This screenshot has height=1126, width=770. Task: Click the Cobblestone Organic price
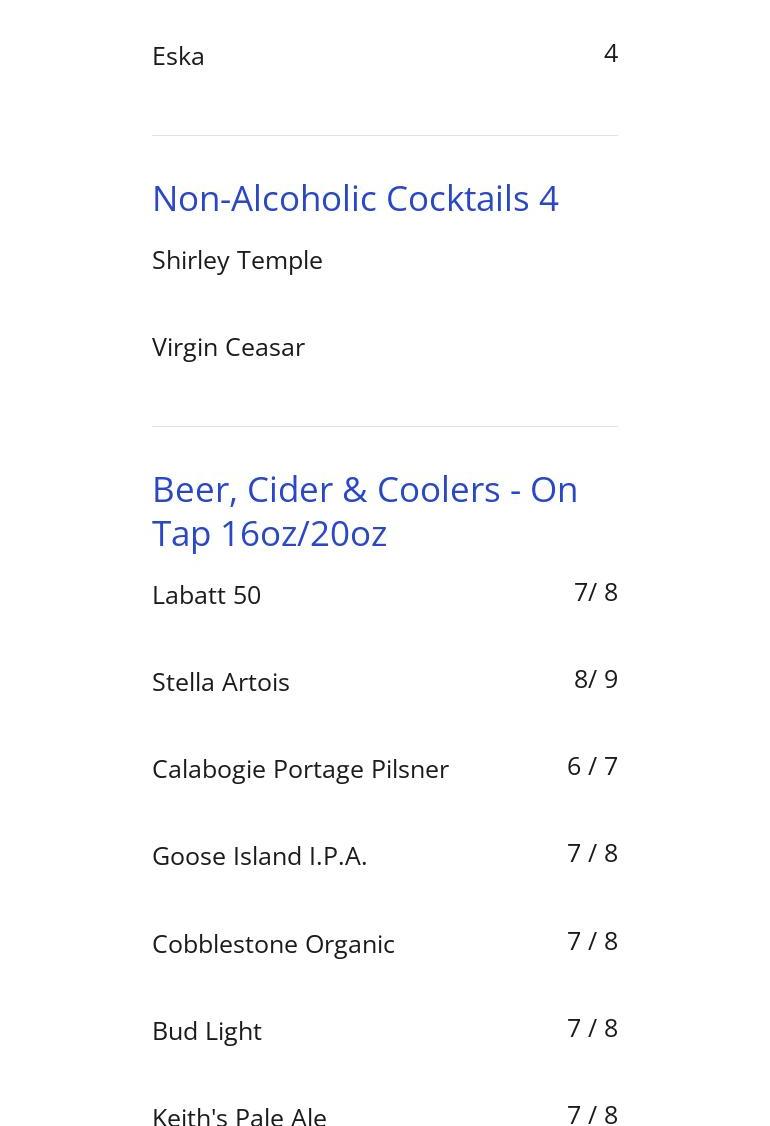pos(592,941)
